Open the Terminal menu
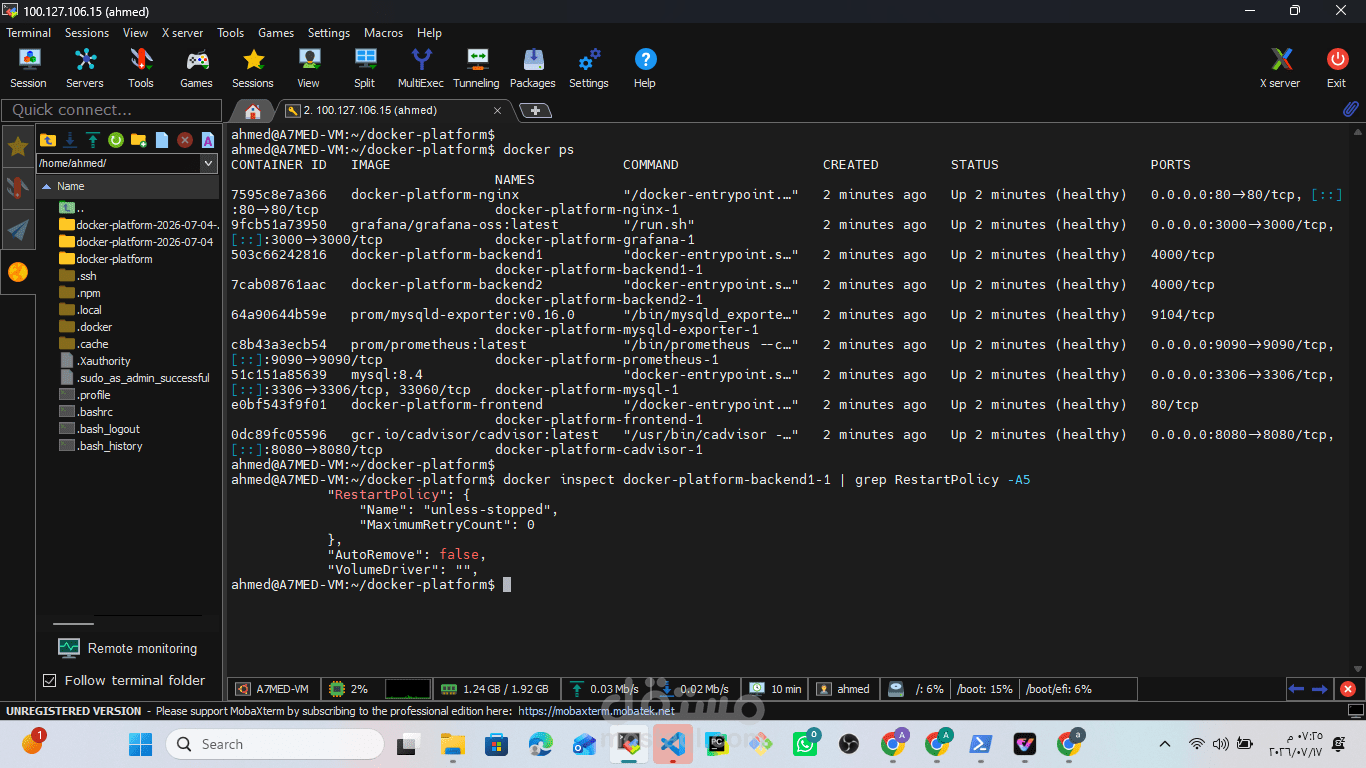 tap(28, 33)
